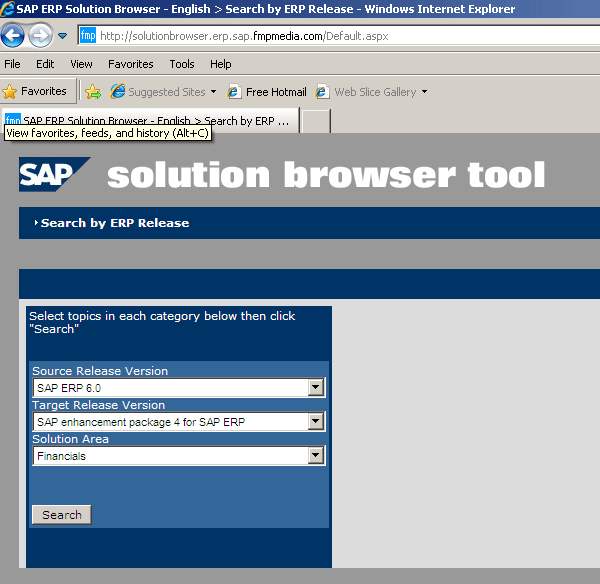This screenshot has width=600, height=584.
Task: Open the File menu
Action: (x=13, y=64)
